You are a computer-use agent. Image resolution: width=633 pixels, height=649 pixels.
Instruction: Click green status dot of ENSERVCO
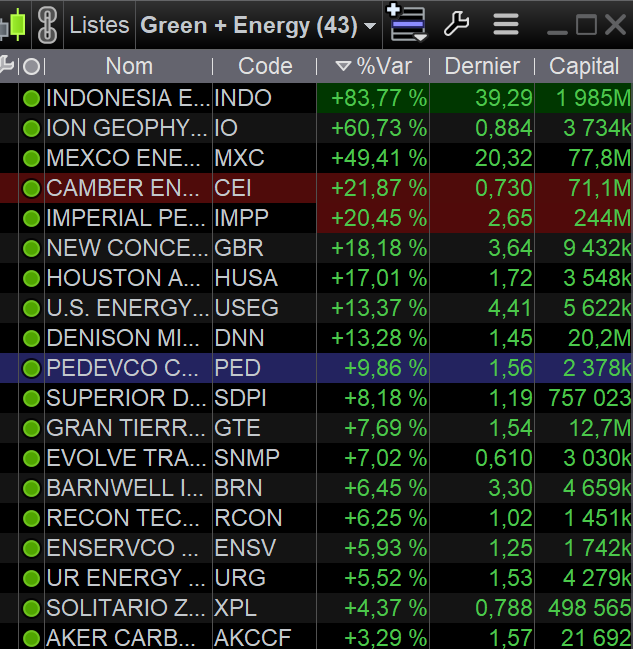click(31, 548)
